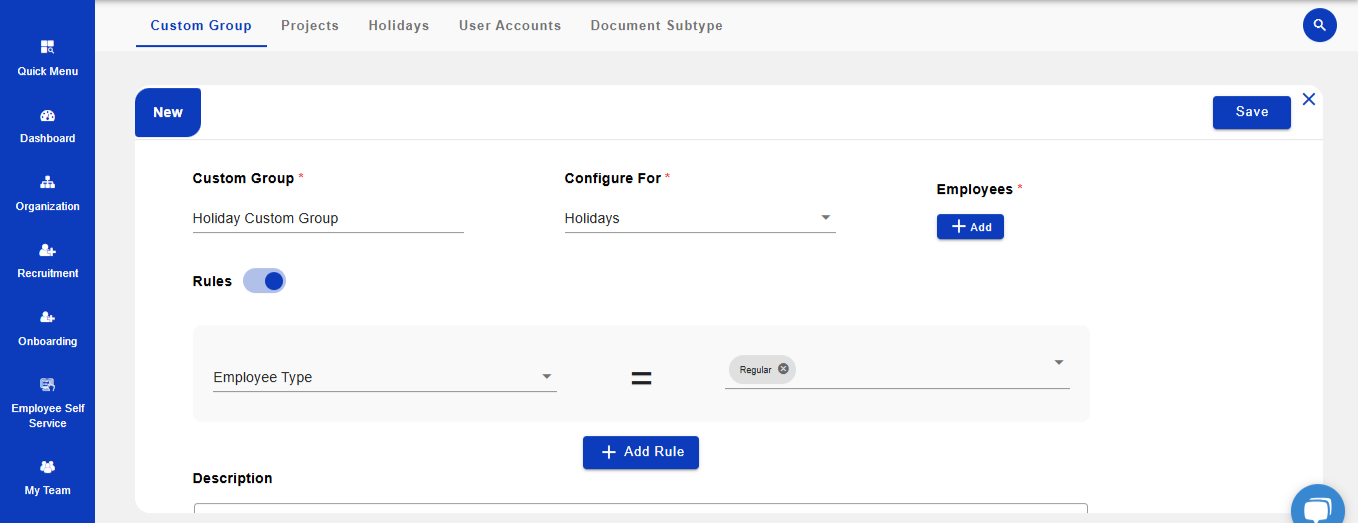Click the Save button

1251,112
